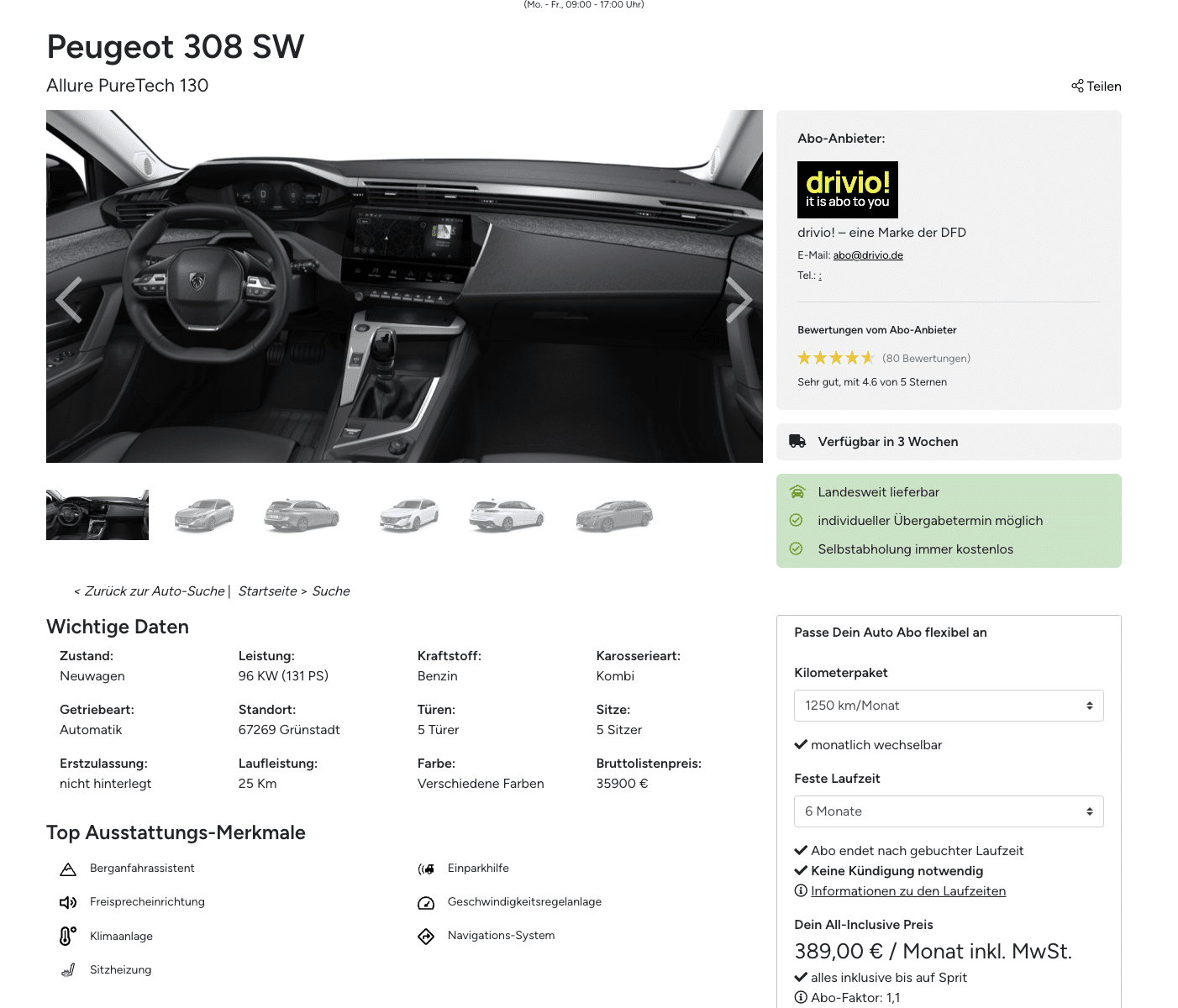Select the sixth thumbnail, dark grey car
Viewport: 1178px width, 1008px height.
tap(614, 515)
